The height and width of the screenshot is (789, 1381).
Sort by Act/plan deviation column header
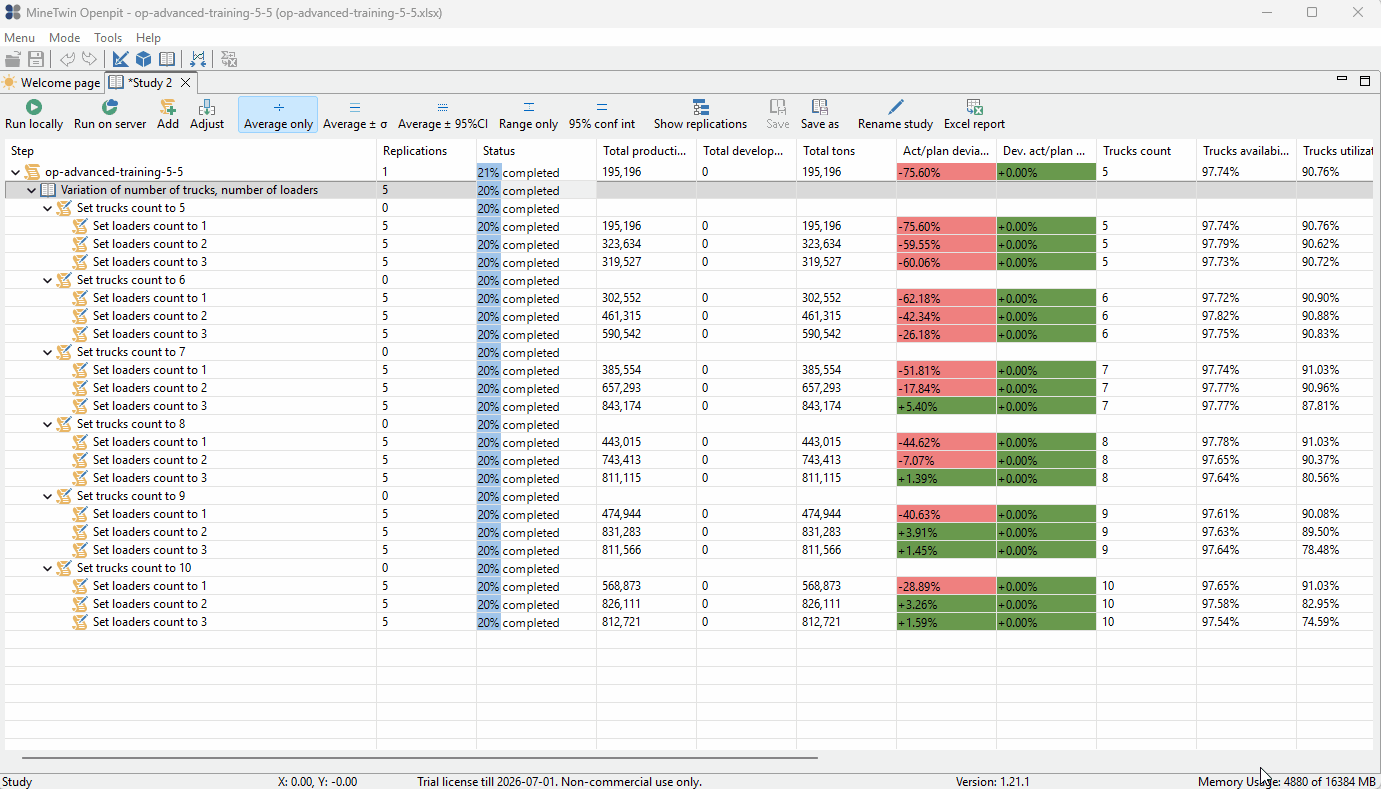coord(946,151)
